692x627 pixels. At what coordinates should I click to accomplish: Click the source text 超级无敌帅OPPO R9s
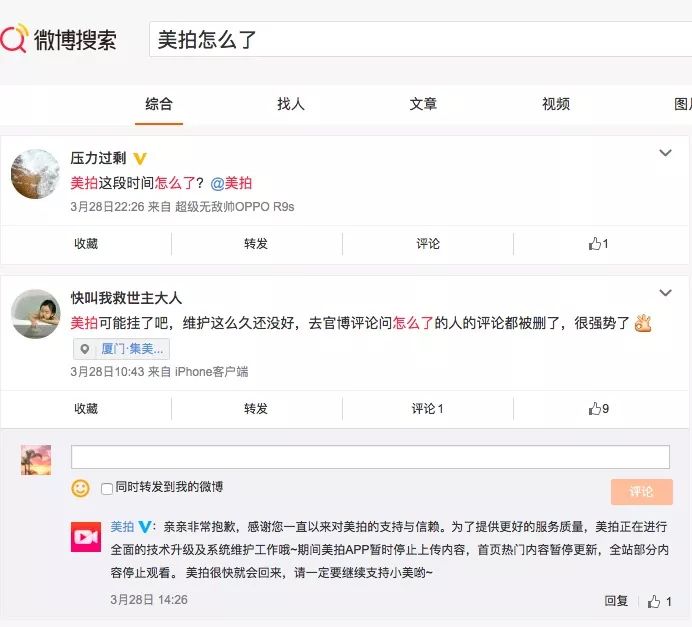[235, 207]
